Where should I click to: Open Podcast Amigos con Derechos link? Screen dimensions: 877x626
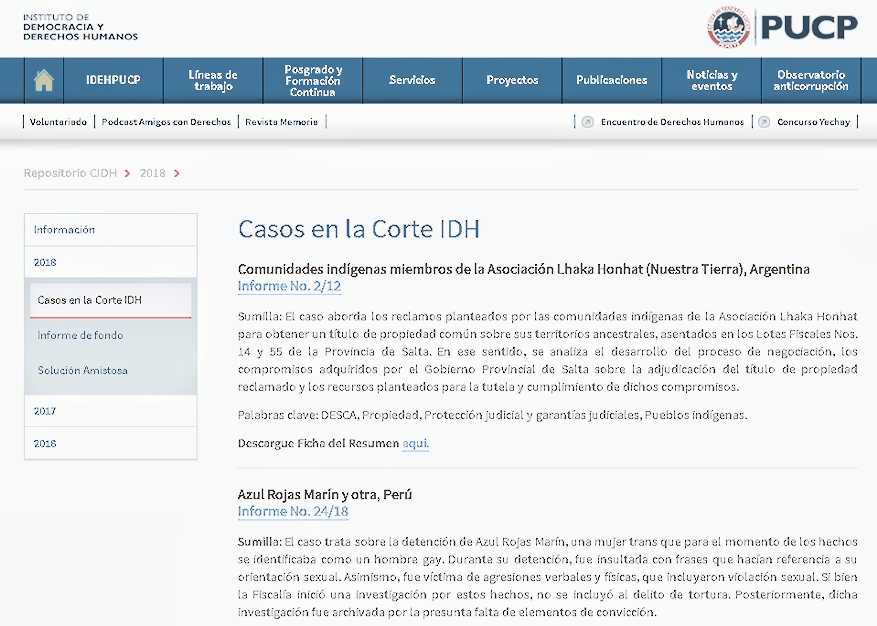pos(166,122)
